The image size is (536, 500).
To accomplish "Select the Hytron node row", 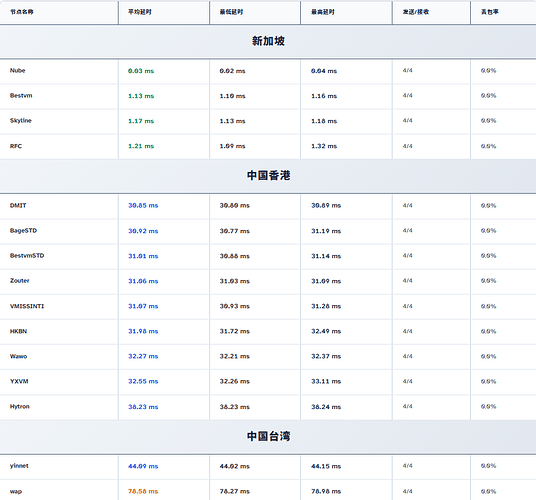I will pos(268,407).
